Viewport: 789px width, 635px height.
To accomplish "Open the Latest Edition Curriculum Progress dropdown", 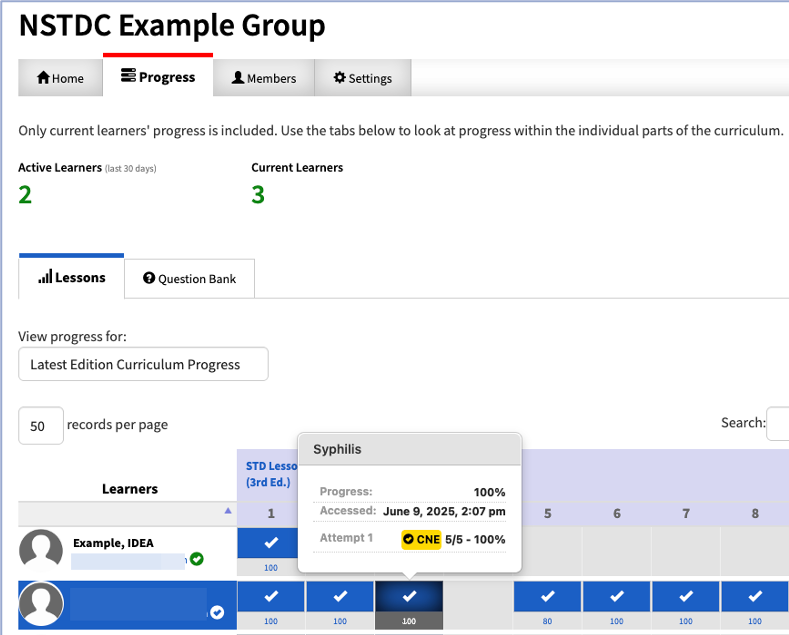I will pyautogui.click(x=143, y=364).
